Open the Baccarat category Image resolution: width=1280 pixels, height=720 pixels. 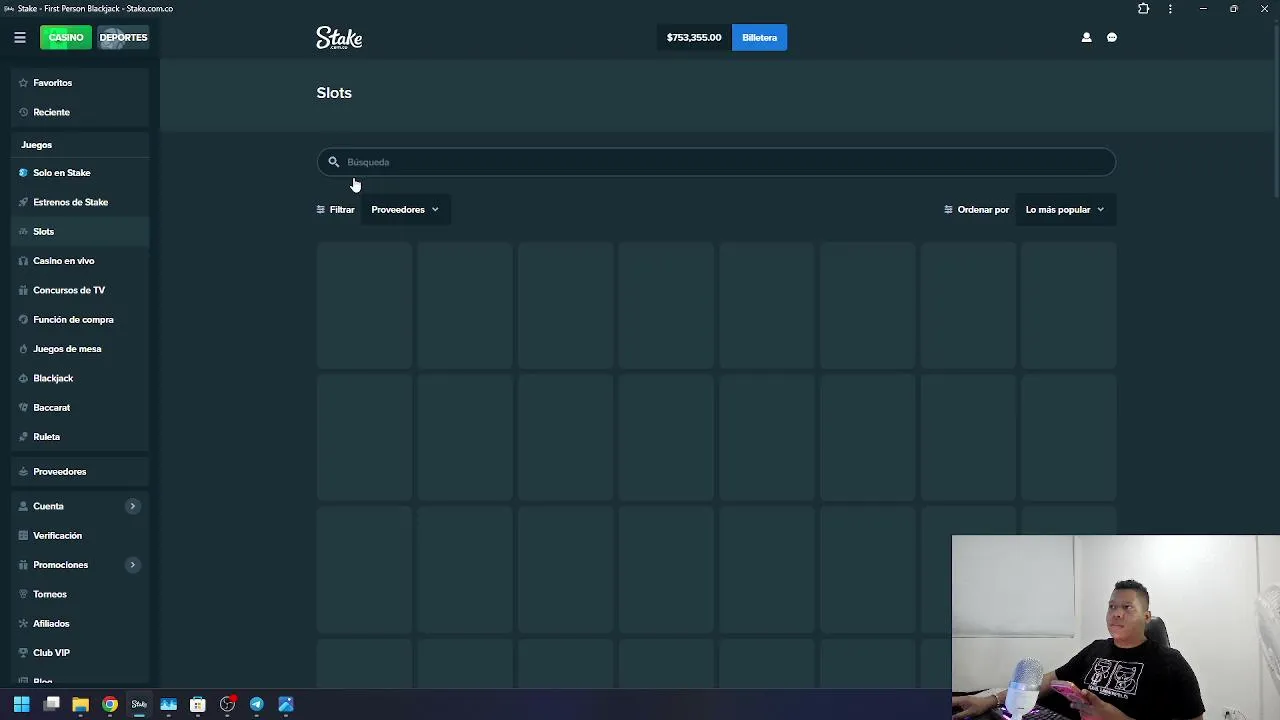point(80,408)
